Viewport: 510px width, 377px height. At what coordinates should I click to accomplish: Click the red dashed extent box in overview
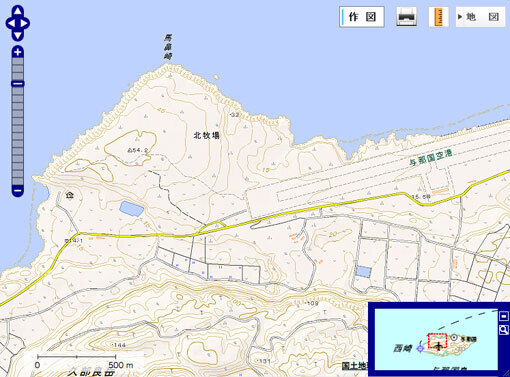point(437,341)
